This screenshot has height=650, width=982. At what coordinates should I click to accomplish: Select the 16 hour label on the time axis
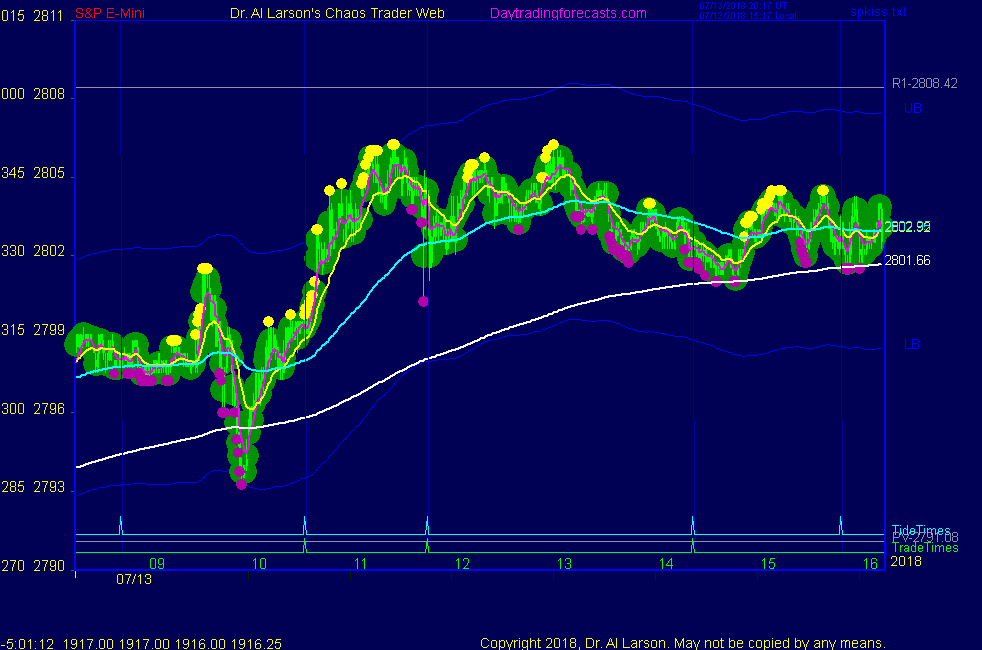point(871,564)
